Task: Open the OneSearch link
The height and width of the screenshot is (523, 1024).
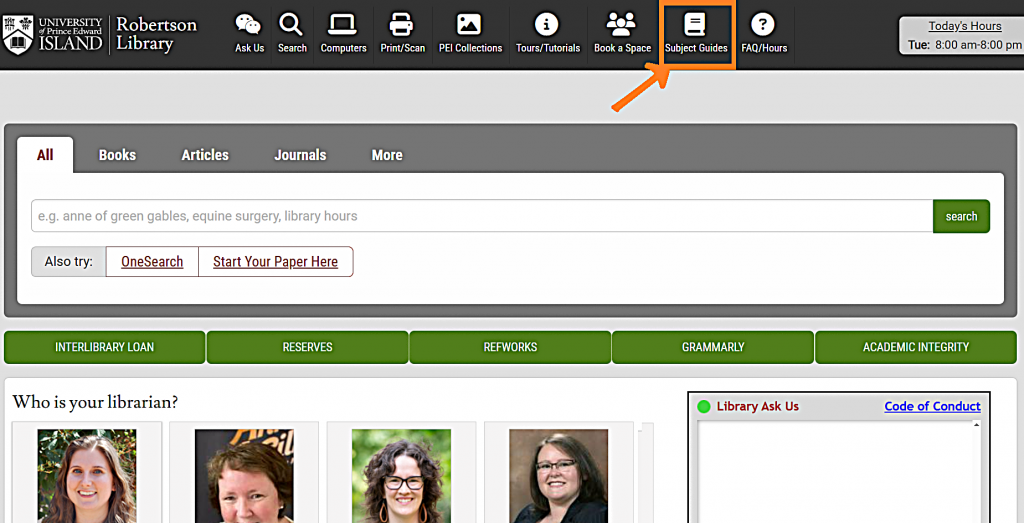Action: click(152, 262)
